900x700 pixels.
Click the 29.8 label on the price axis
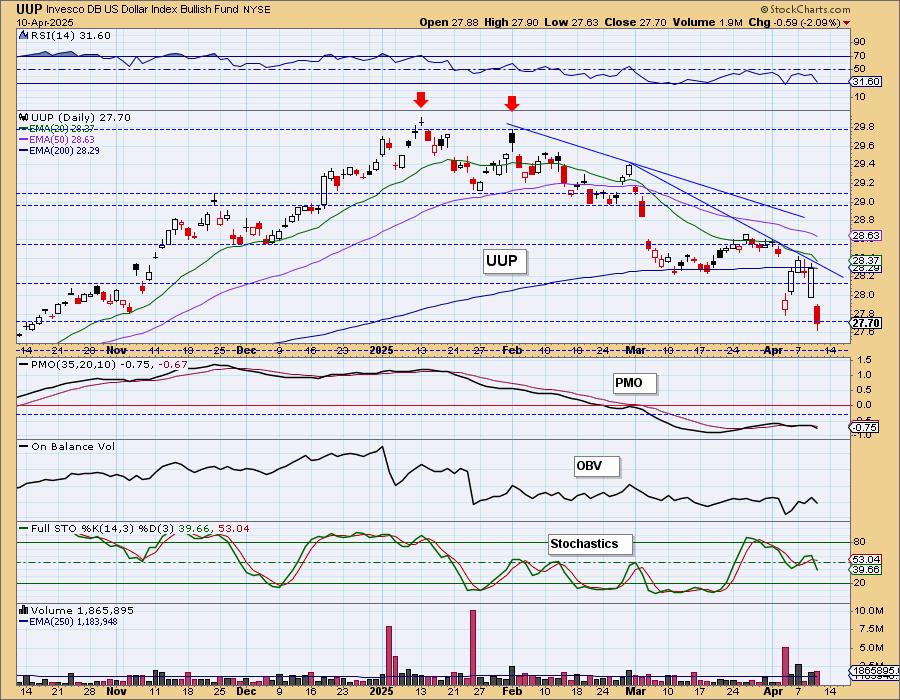864,127
